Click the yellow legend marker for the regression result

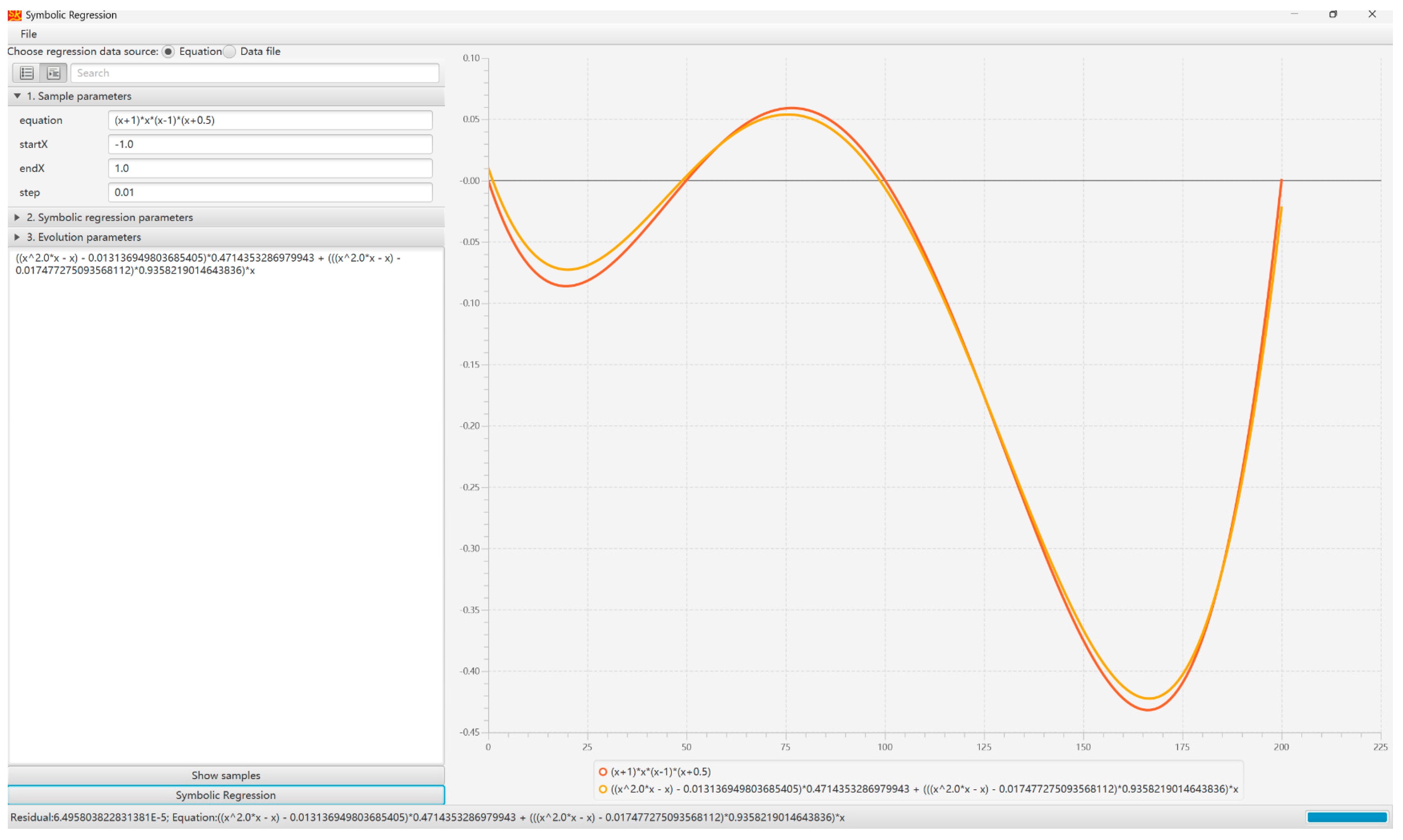point(603,789)
